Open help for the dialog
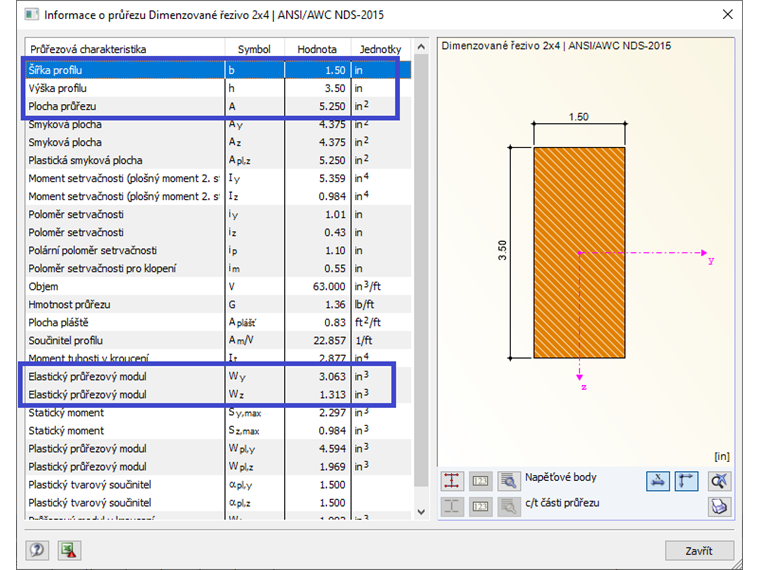Image resolution: width=760 pixels, height=570 pixels. (x=37, y=550)
